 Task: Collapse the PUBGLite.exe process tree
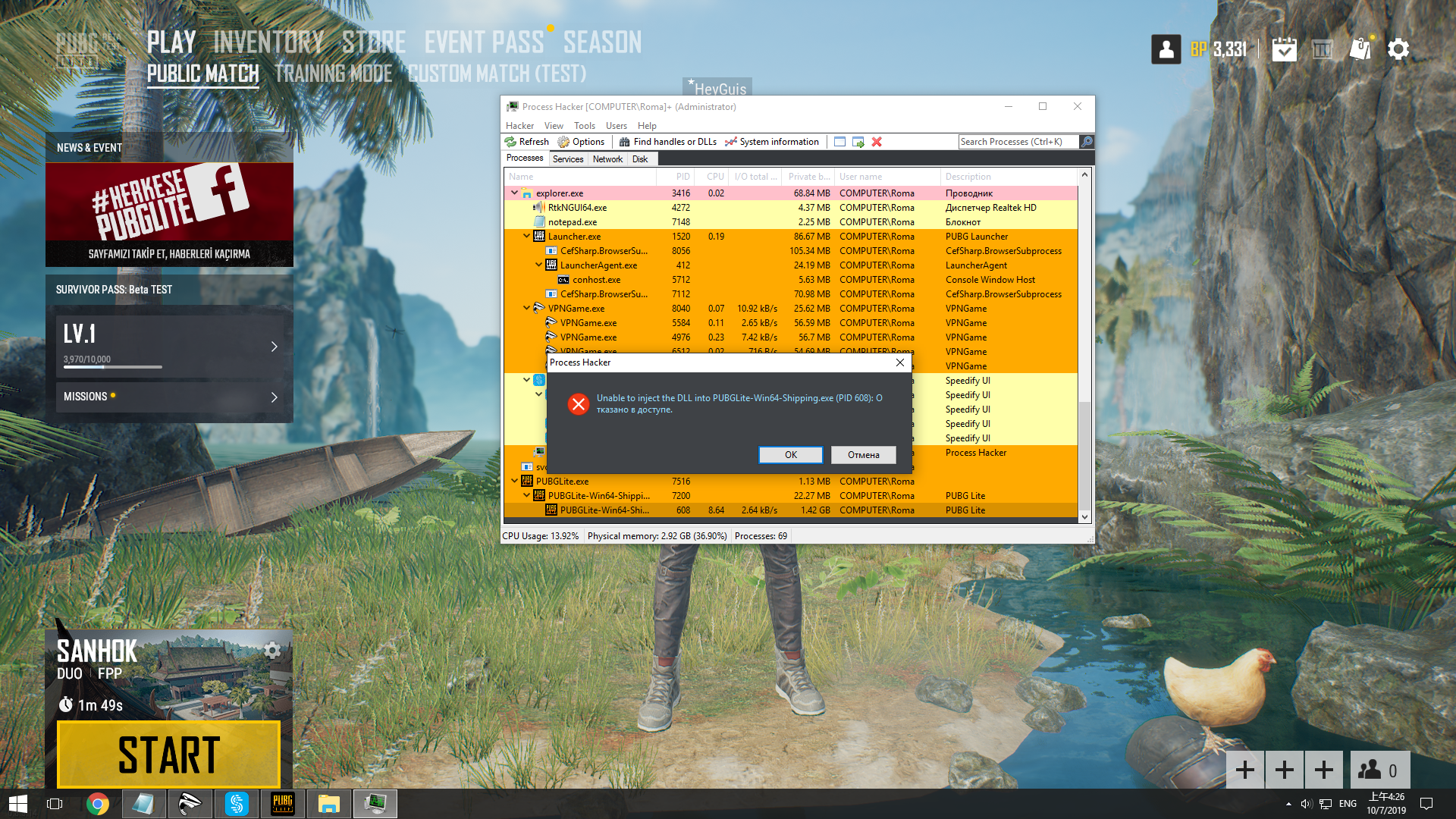pyautogui.click(x=514, y=481)
